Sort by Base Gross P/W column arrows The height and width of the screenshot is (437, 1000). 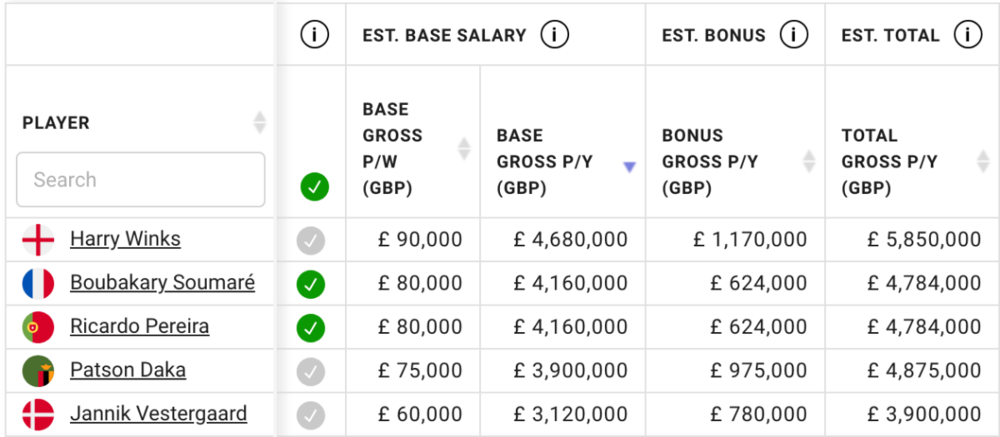[x=464, y=148]
